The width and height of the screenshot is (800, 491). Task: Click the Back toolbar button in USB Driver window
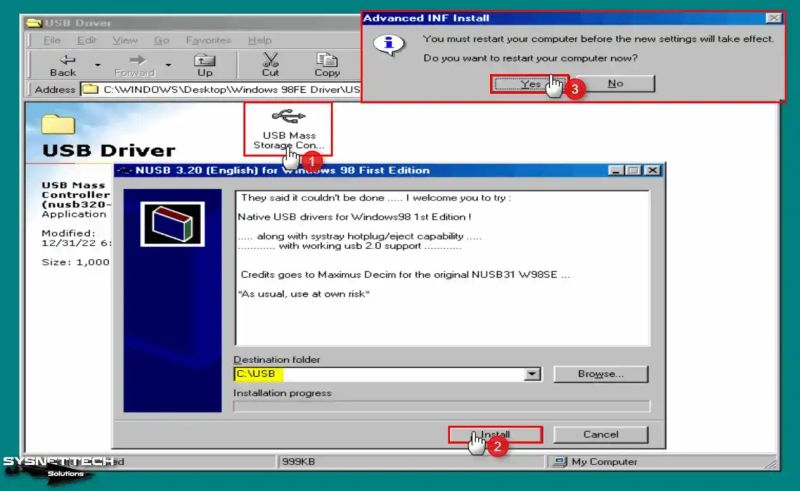point(63,65)
